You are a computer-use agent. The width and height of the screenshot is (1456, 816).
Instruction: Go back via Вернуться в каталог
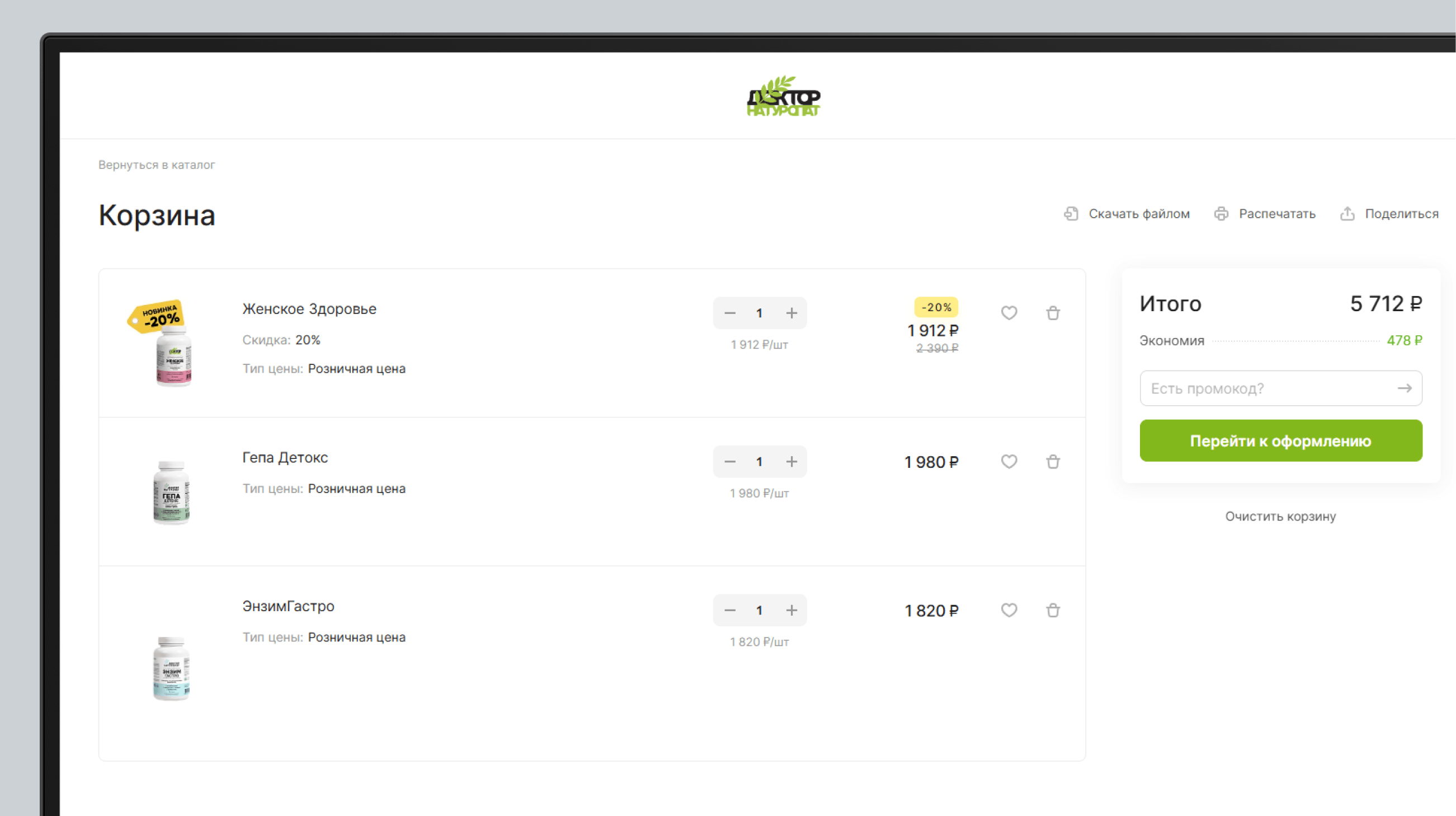click(x=157, y=165)
